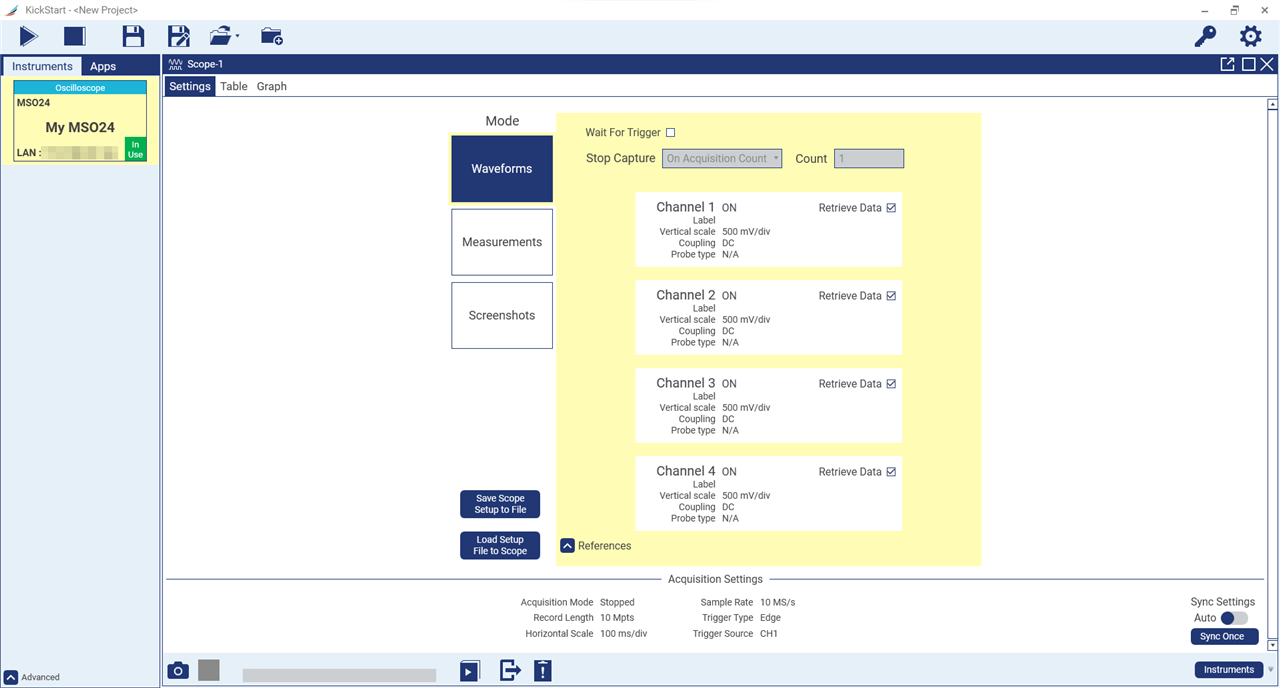This screenshot has height=688, width=1280.
Task: Switch to the Apps tab
Action: click(103, 66)
